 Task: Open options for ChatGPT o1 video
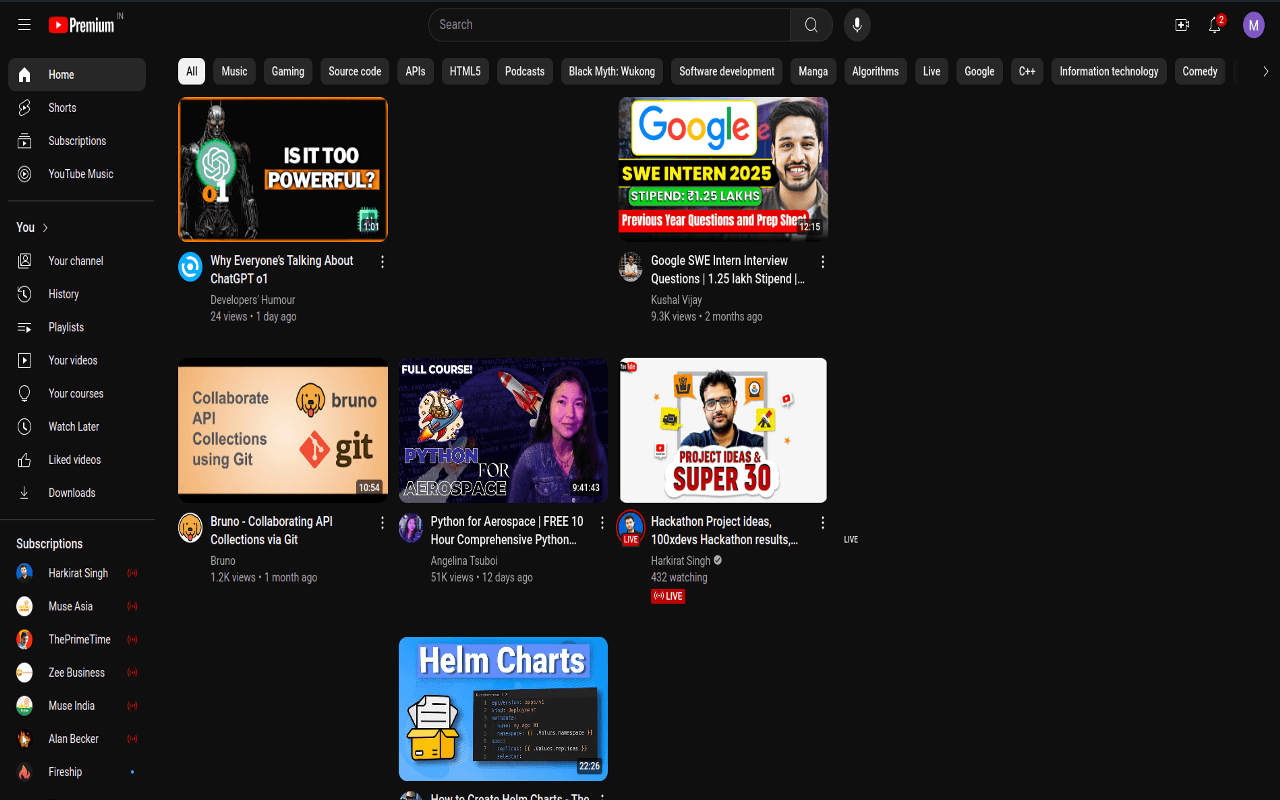coord(382,262)
